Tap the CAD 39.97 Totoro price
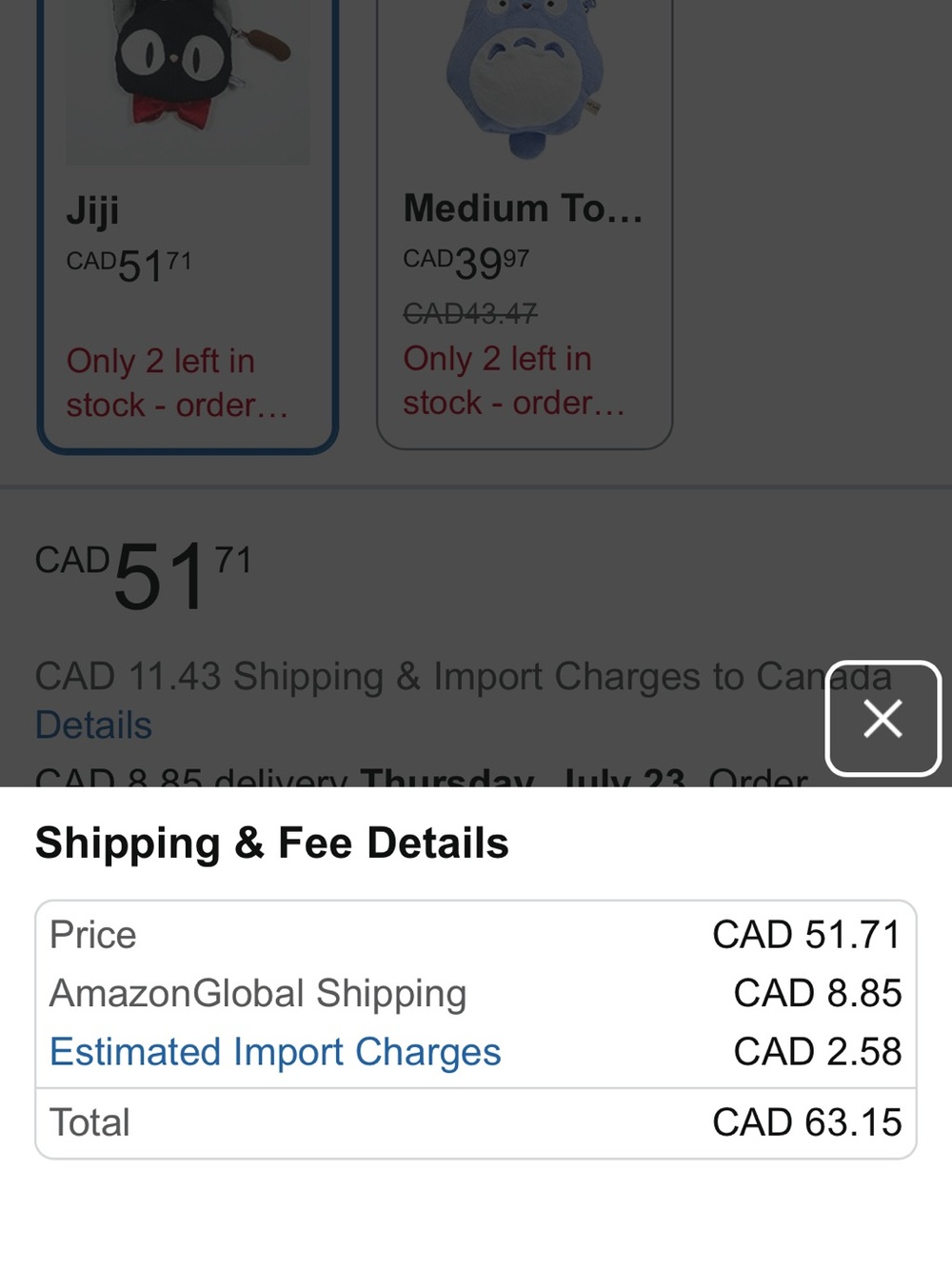This screenshot has height=1269, width=952. [x=466, y=263]
